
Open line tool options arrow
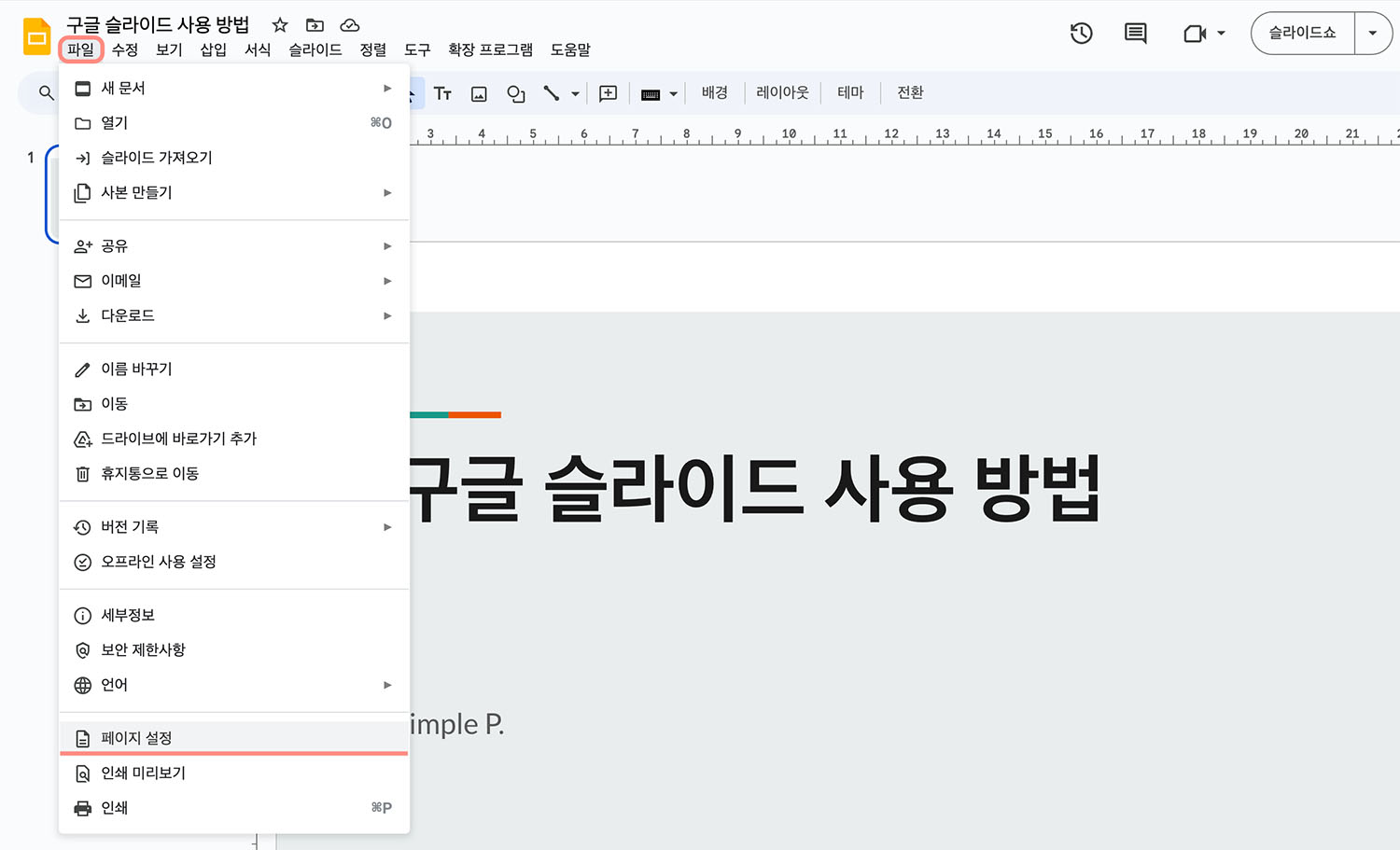(x=575, y=94)
